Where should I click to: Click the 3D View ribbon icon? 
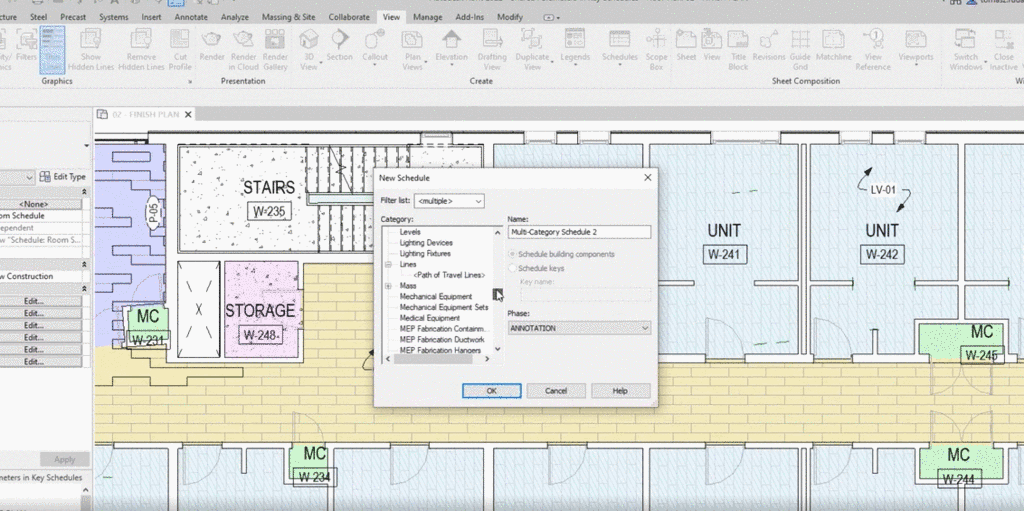[309, 41]
